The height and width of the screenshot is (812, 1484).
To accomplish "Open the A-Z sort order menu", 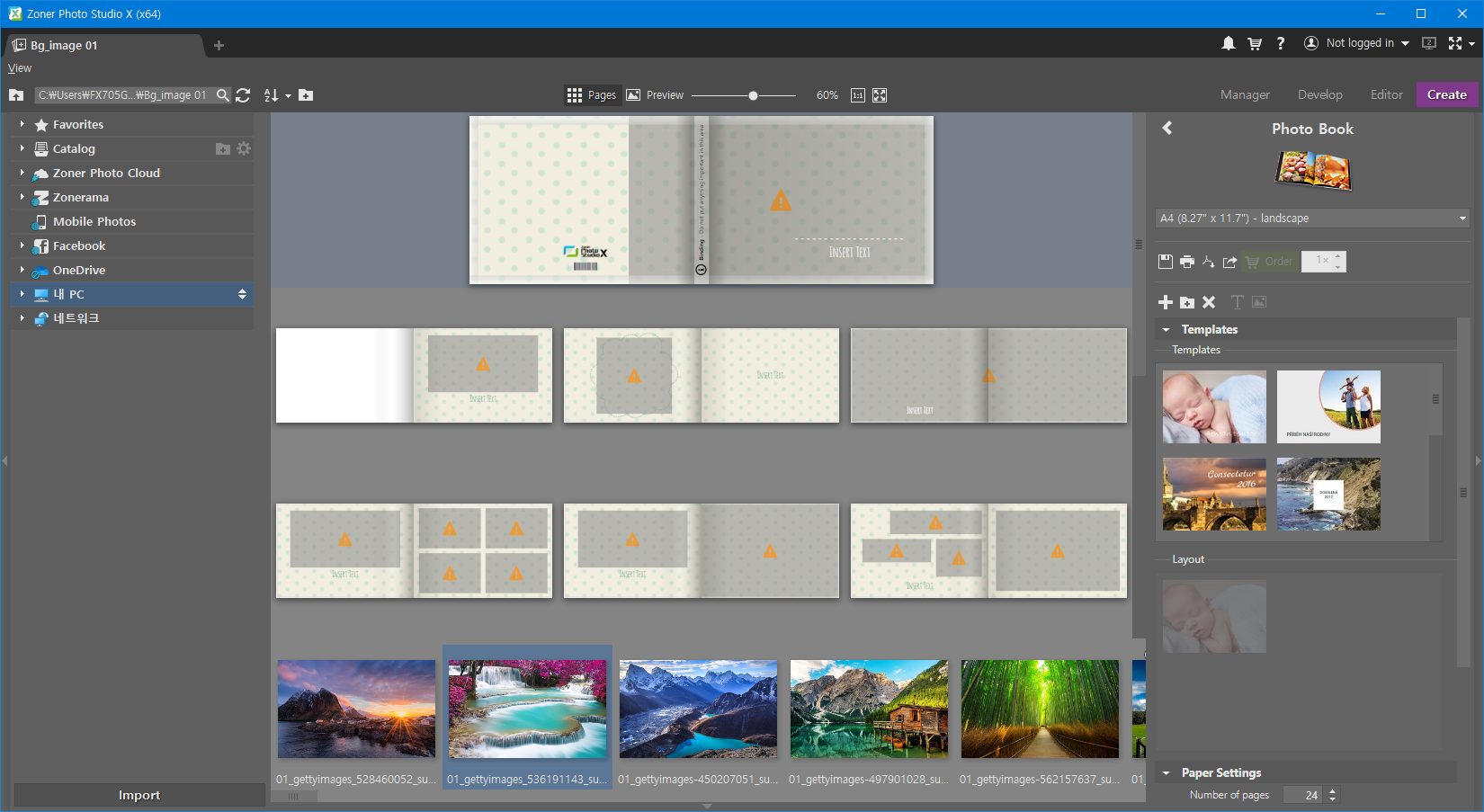I will [277, 95].
